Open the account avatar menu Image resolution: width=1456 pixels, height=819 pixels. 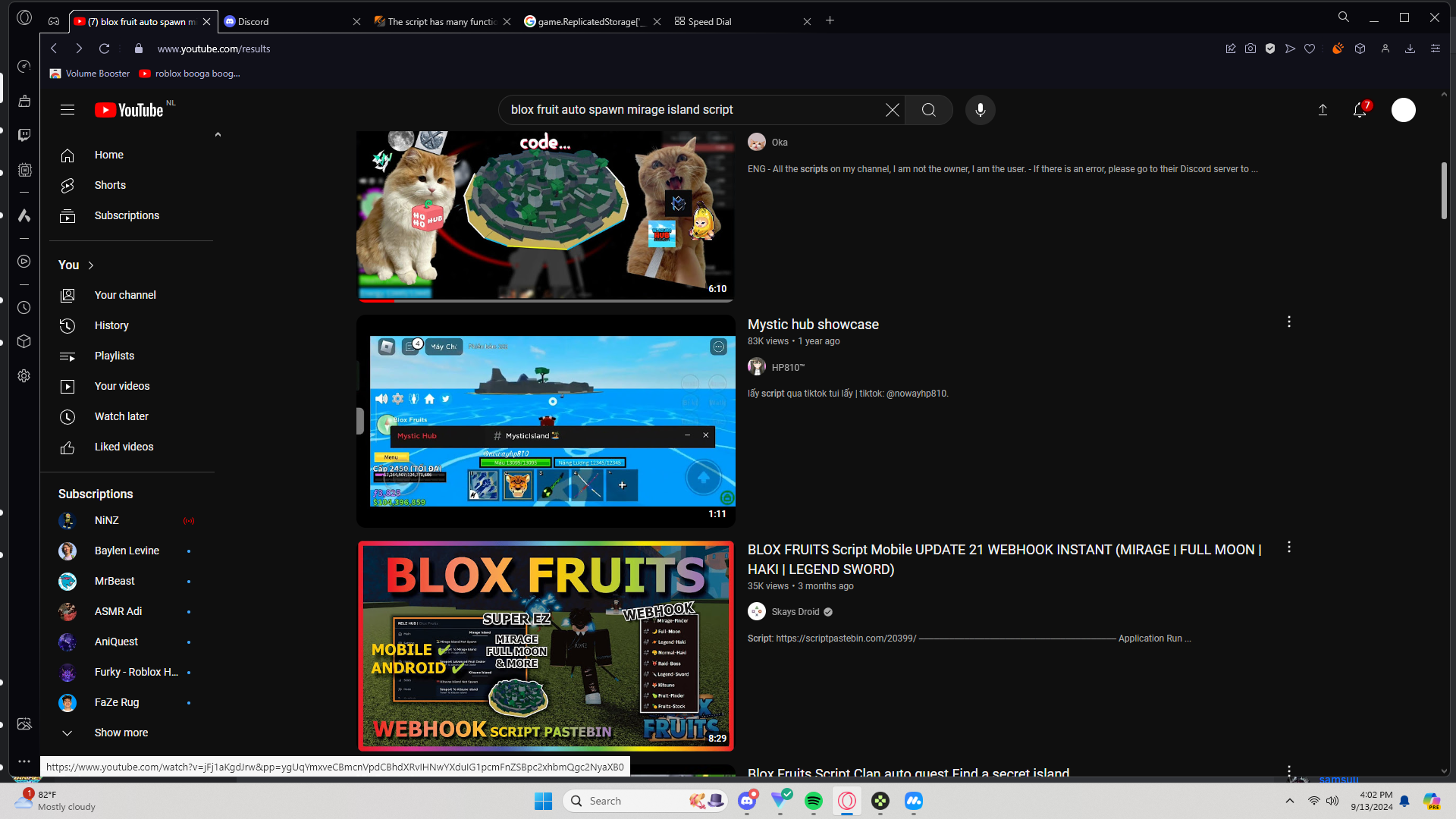pyautogui.click(x=1404, y=110)
